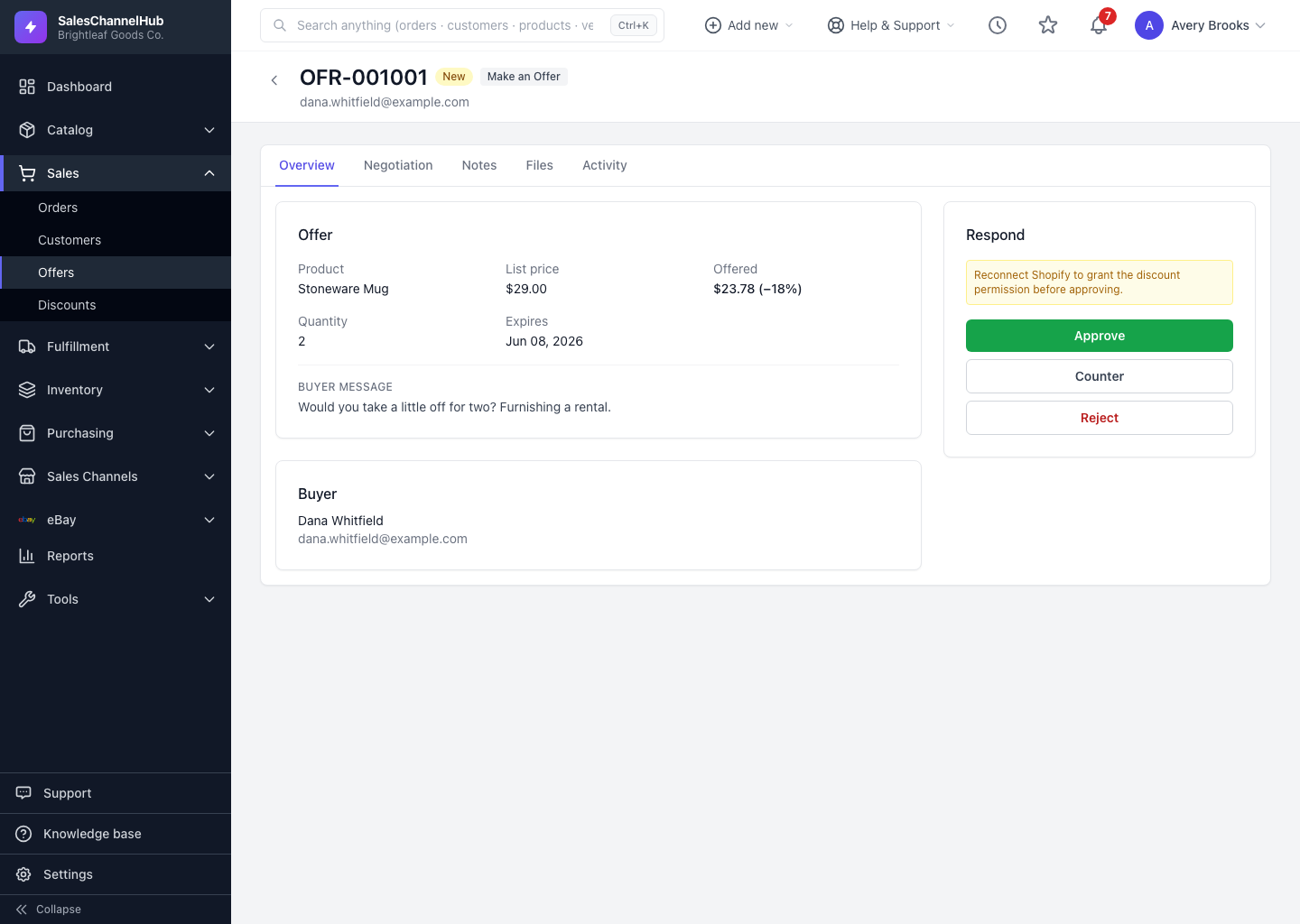Expand the Inventory menu chevron

click(209, 390)
